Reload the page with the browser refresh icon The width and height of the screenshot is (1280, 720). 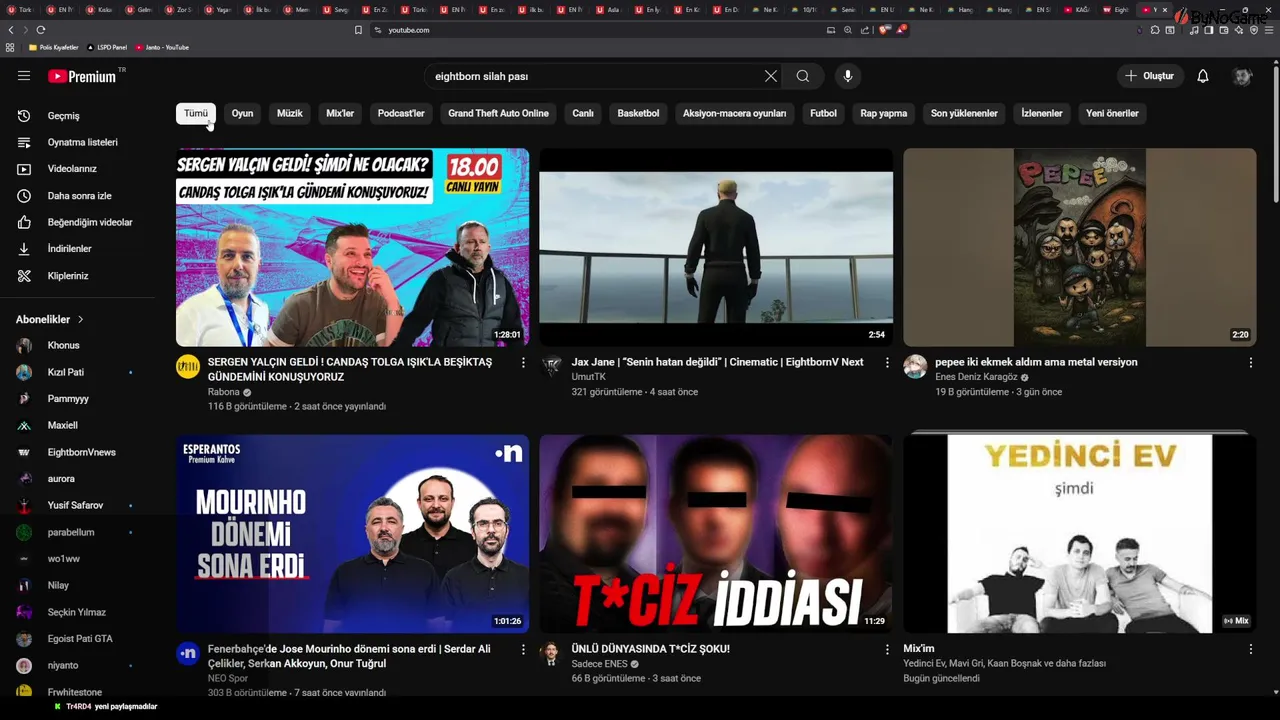point(41,30)
